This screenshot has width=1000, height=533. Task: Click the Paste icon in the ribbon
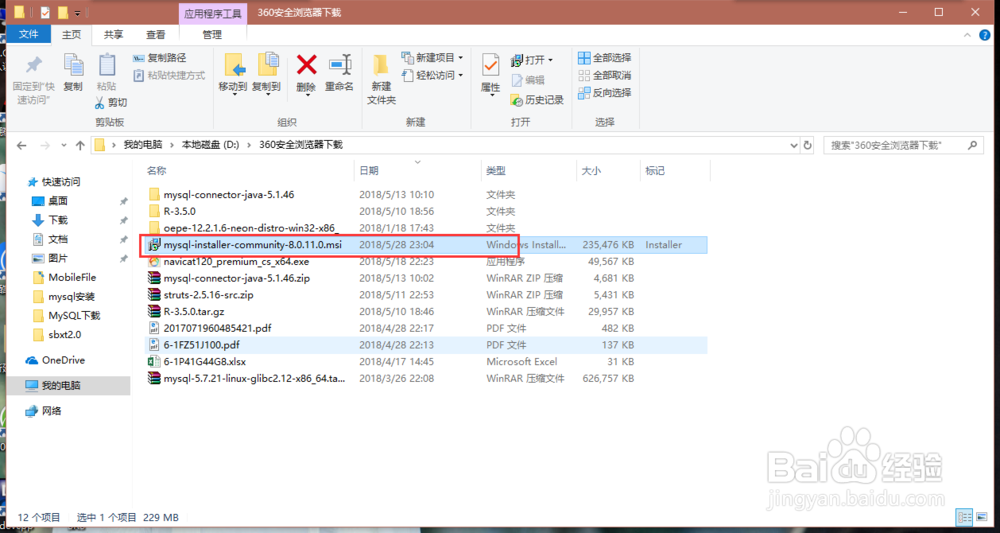click(107, 65)
